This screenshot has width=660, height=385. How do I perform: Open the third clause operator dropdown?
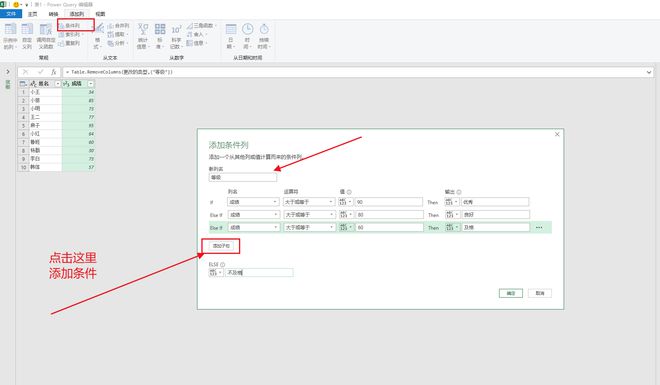pyautogui.click(x=309, y=227)
